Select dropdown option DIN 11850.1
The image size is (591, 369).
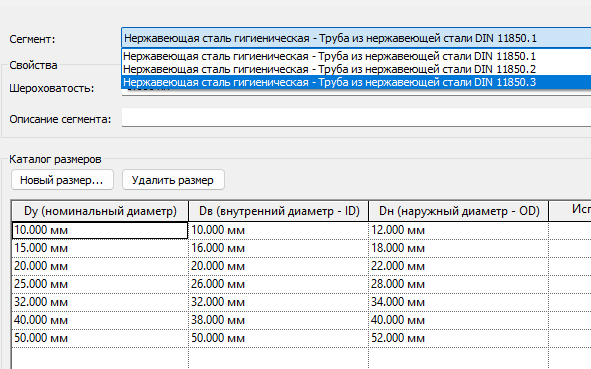tap(356, 56)
